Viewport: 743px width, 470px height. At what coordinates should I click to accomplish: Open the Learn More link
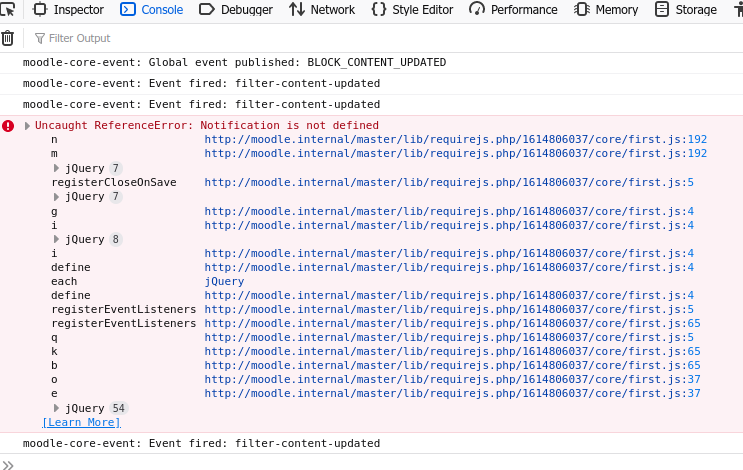(82, 422)
